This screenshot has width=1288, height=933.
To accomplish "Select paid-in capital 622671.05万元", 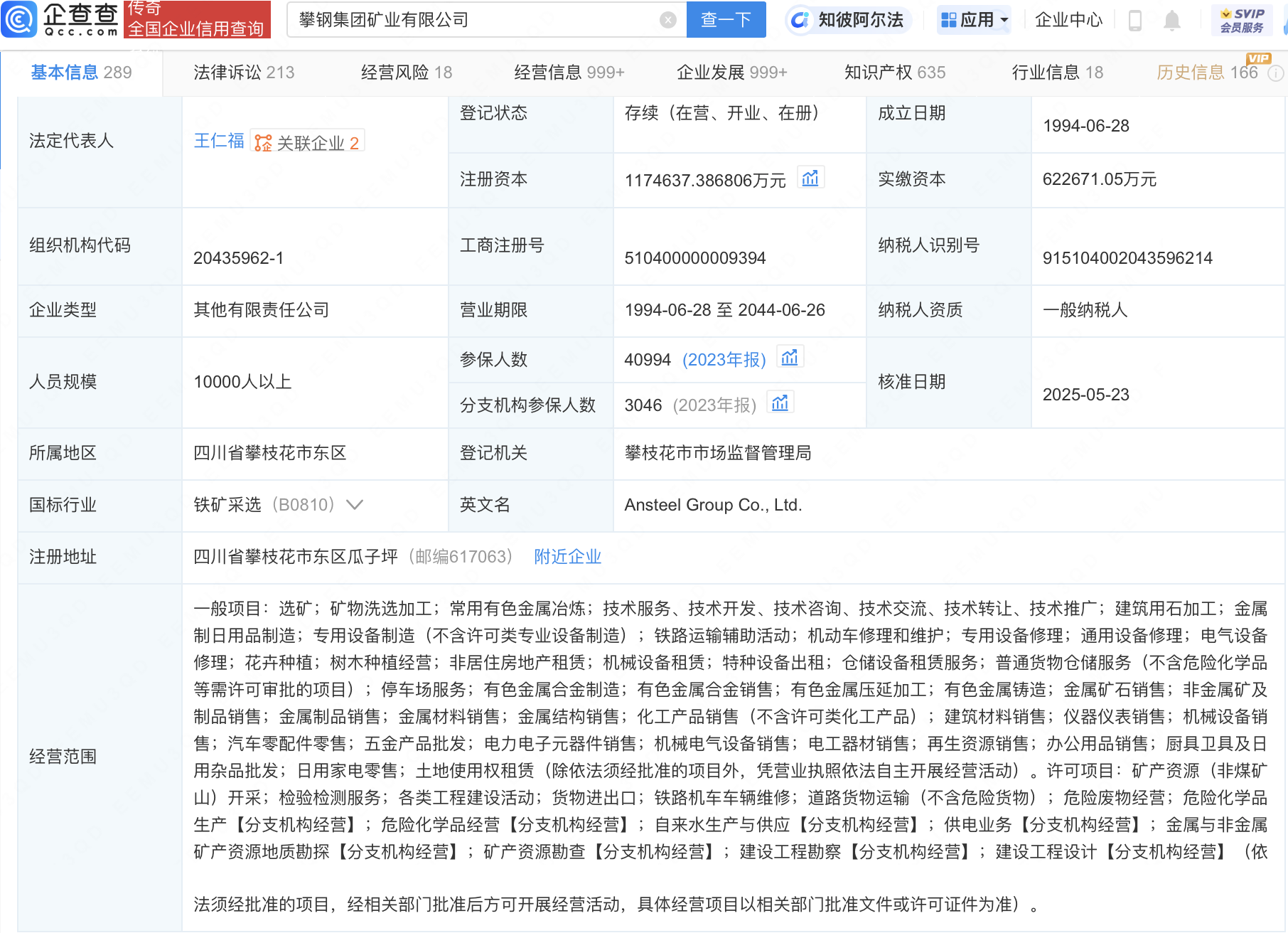I will pos(1100,179).
